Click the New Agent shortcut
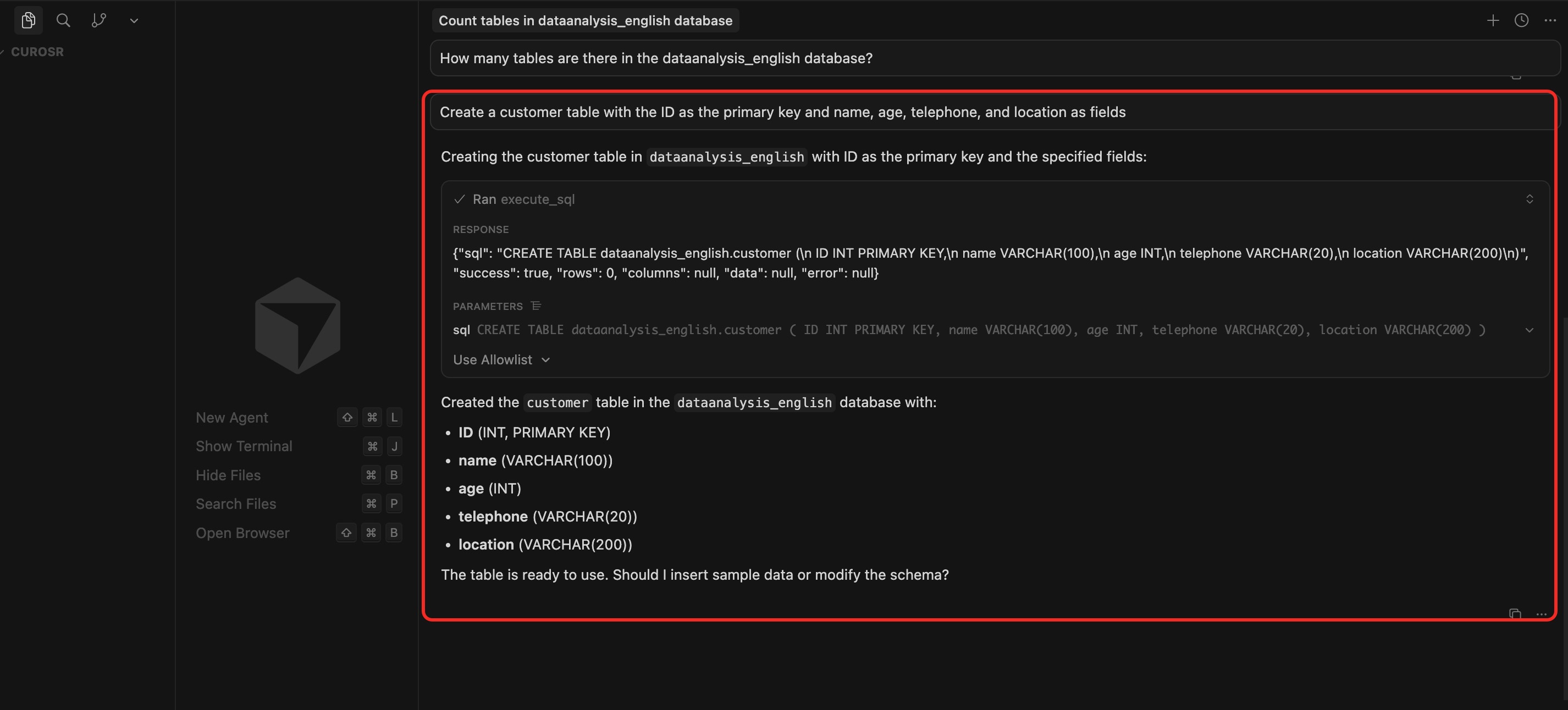 [x=232, y=417]
